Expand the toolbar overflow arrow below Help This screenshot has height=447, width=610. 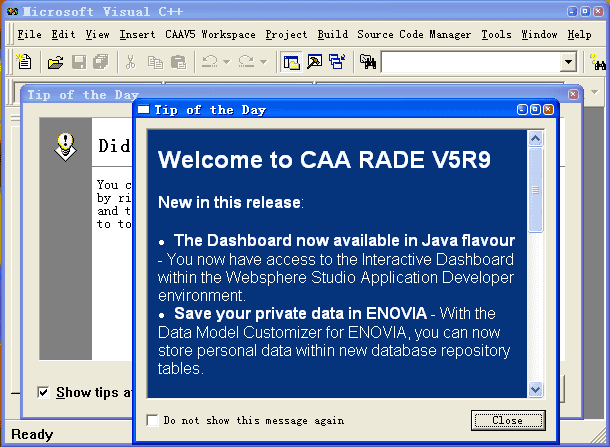594,92
